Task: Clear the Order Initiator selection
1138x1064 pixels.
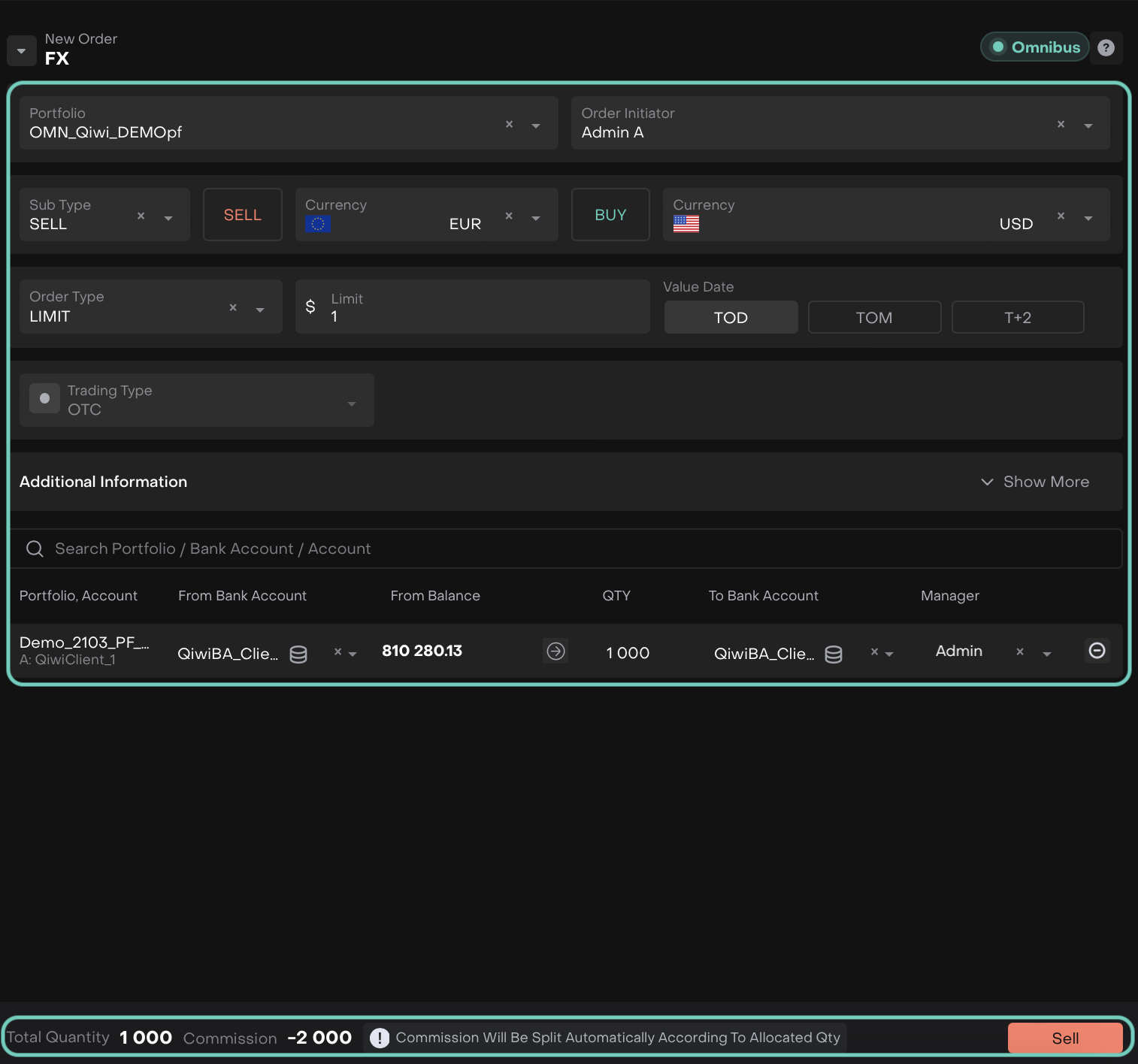Action: coord(1061,125)
